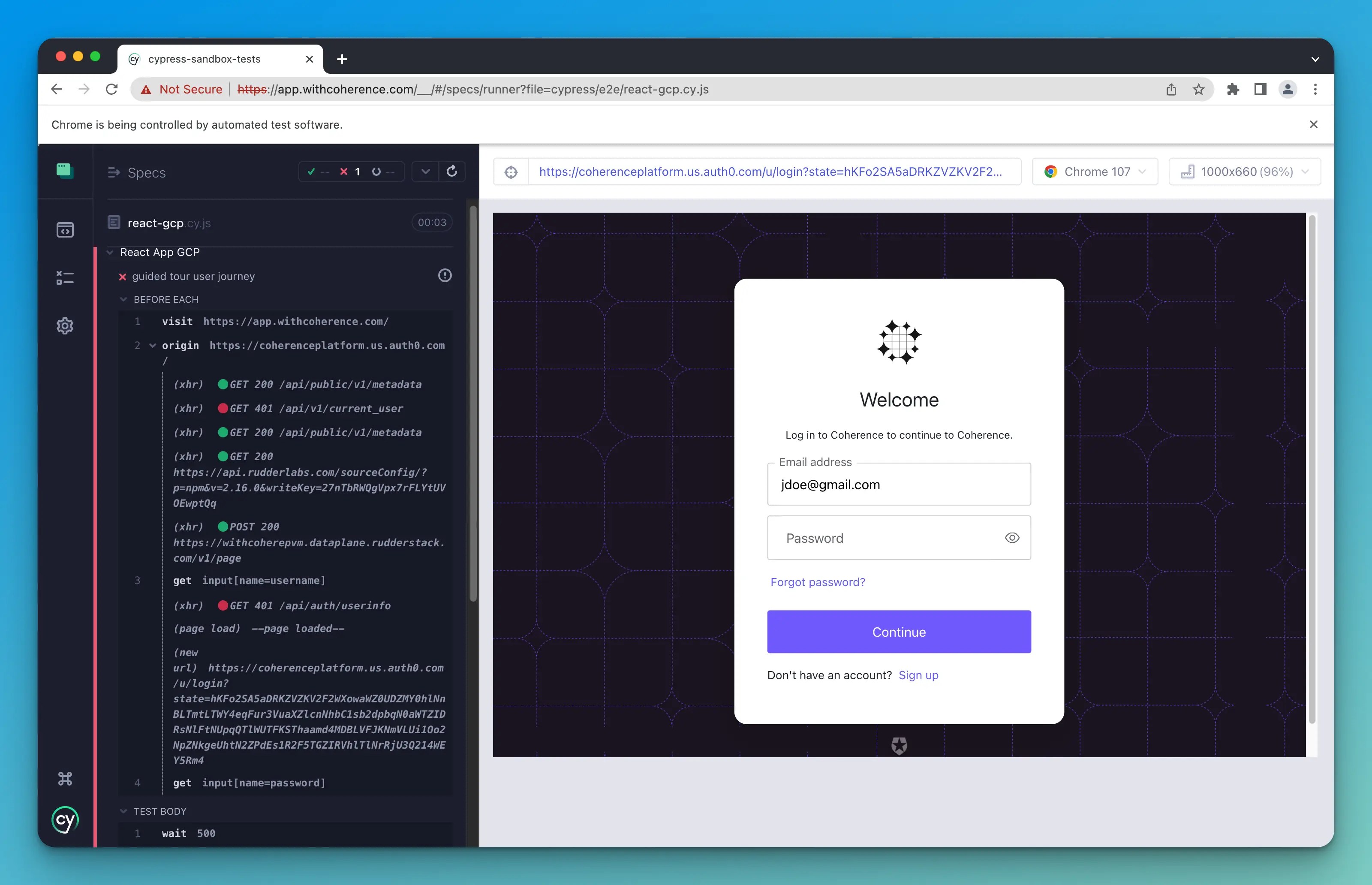Viewport: 1372px width, 885px height.
Task: Click the Cypress logo in sidebar
Action: (x=65, y=820)
